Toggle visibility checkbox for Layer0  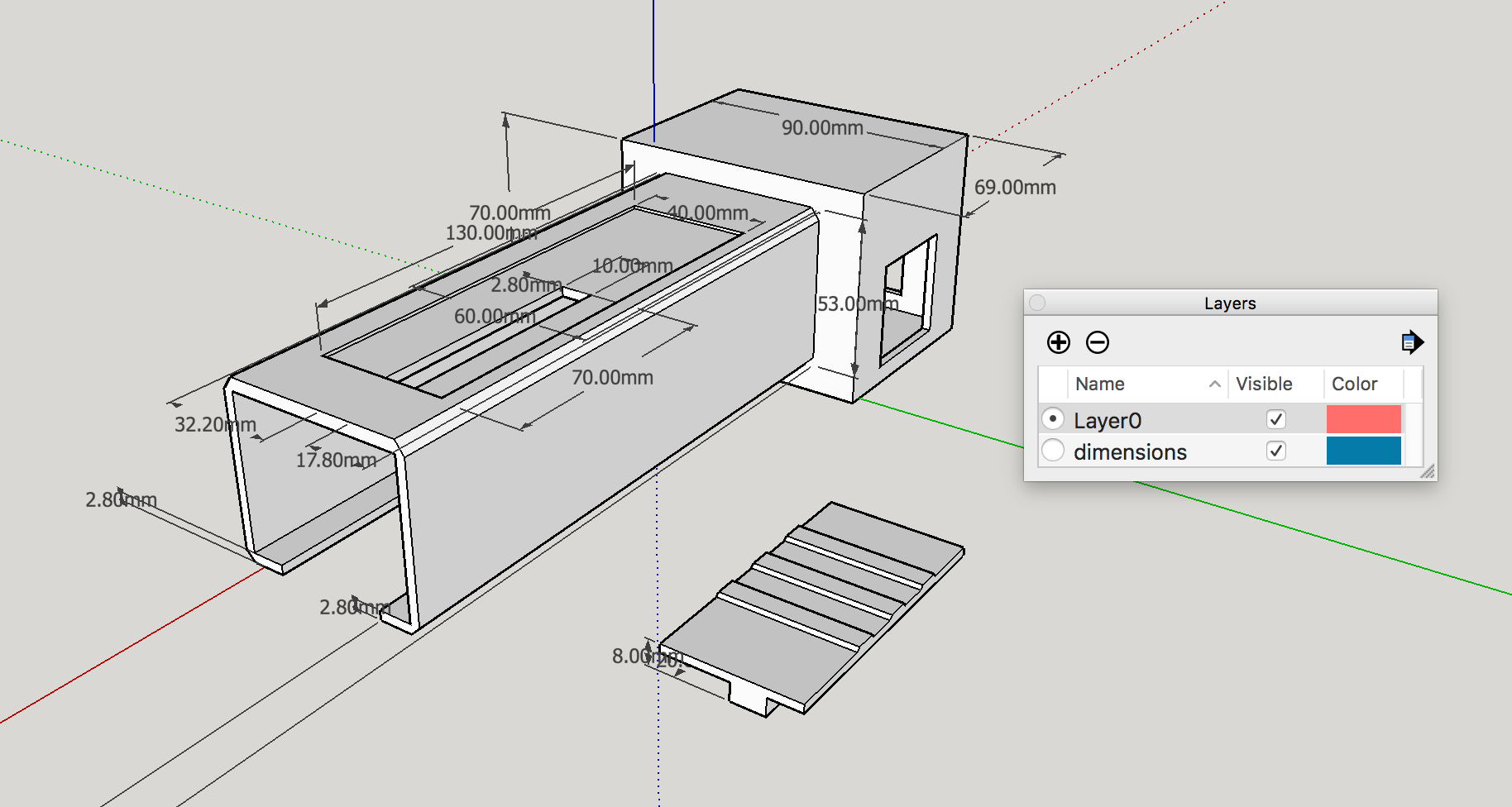(1275, 419)
